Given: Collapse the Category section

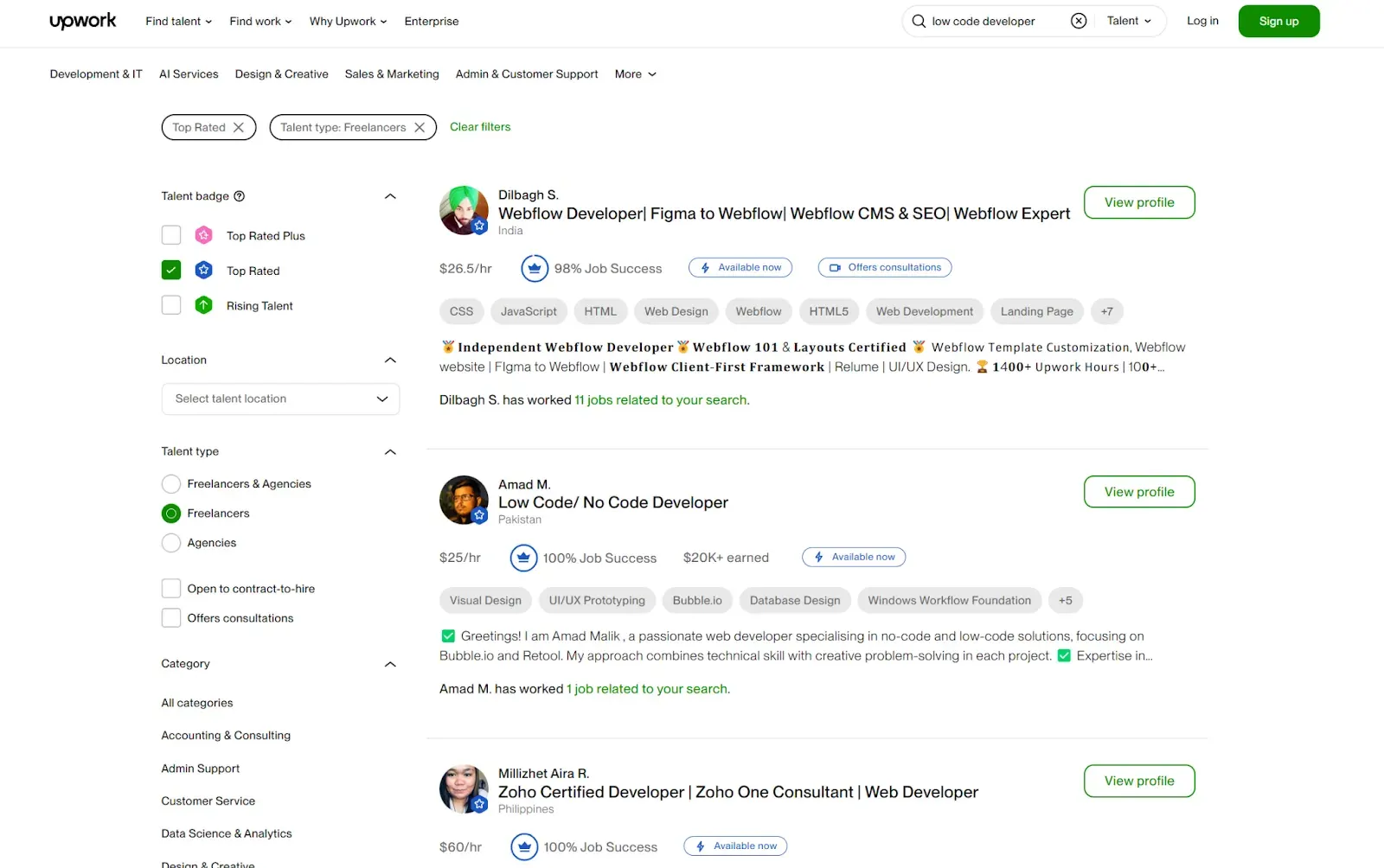Looking at the screenshot, I should [390, 664].
